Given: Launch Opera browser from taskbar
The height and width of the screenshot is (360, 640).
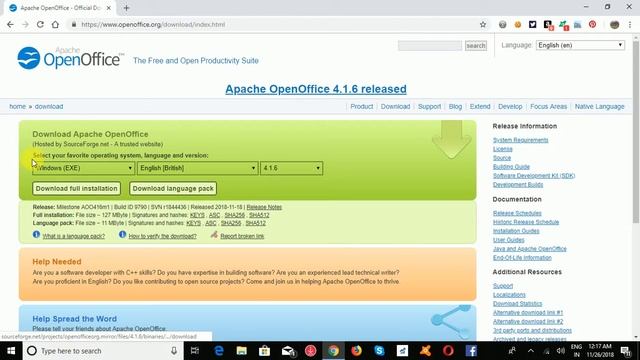Looking at the screenshot, I should tap(448, 351).
